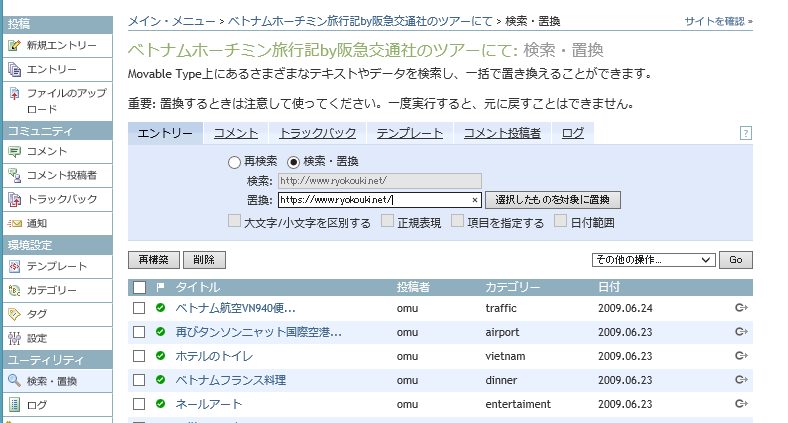Switch to the コメント tab

[x=236, y=133]
